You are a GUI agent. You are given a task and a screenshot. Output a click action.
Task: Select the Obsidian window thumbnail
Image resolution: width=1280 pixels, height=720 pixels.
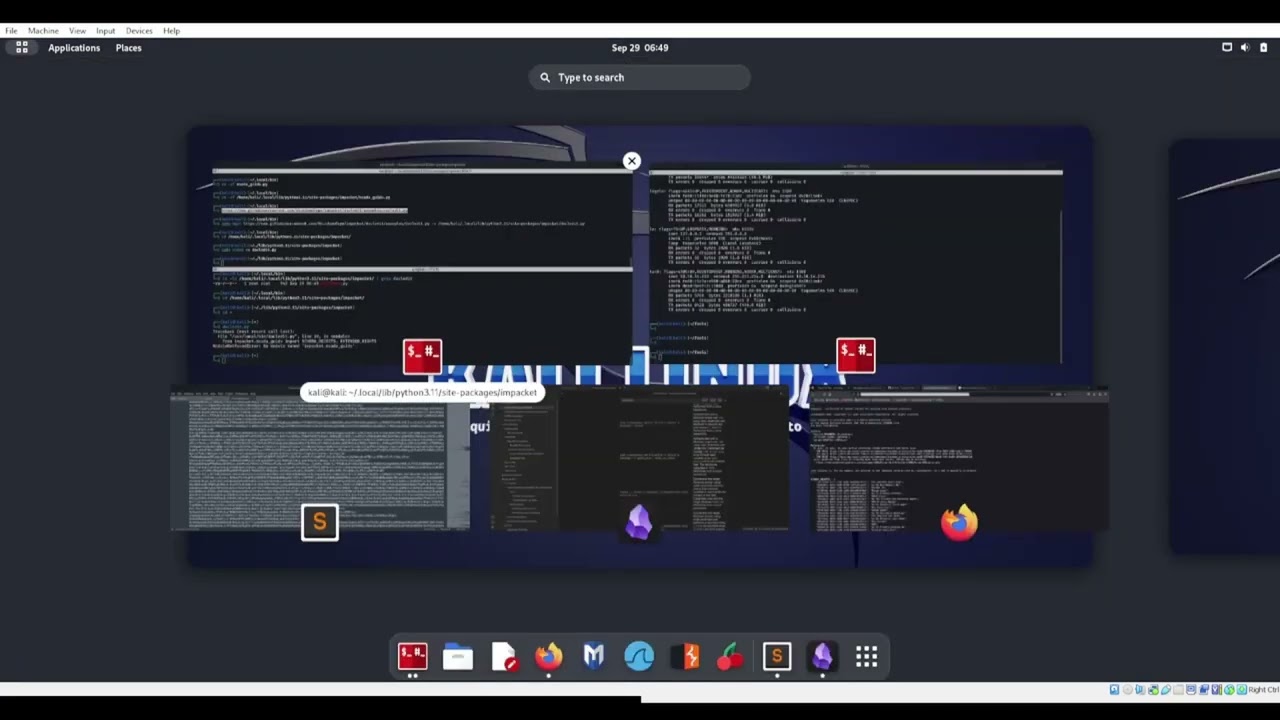tap(640, 460)
